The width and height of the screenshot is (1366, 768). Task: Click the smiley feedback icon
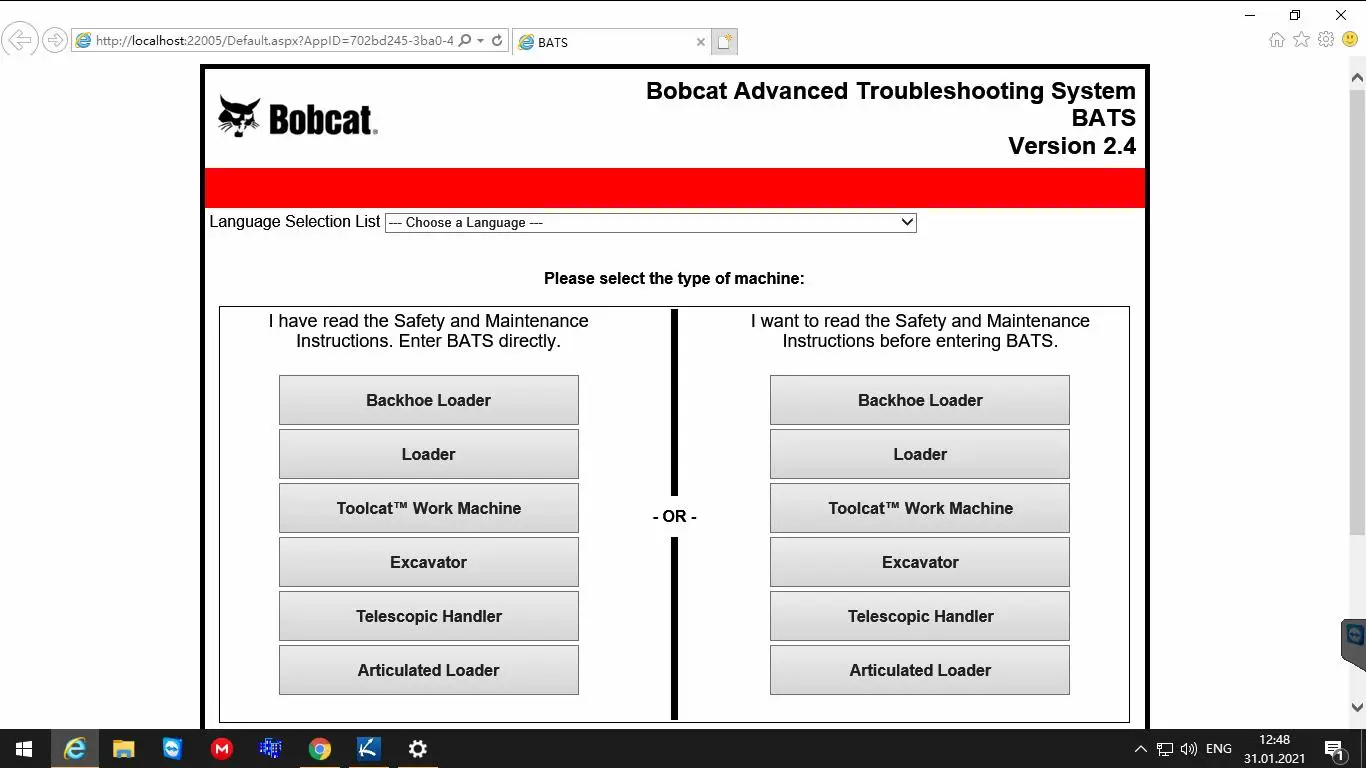[1351, 40]
